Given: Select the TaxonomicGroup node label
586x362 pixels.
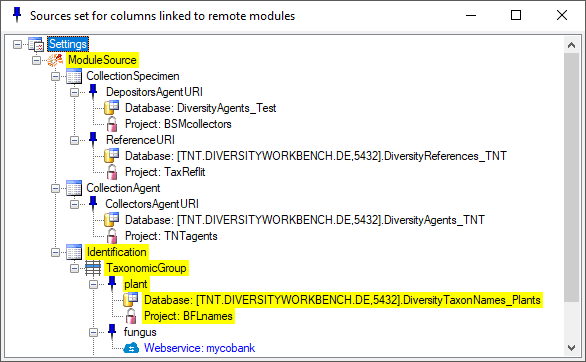Looking at the screenshot, I should 146,268.
